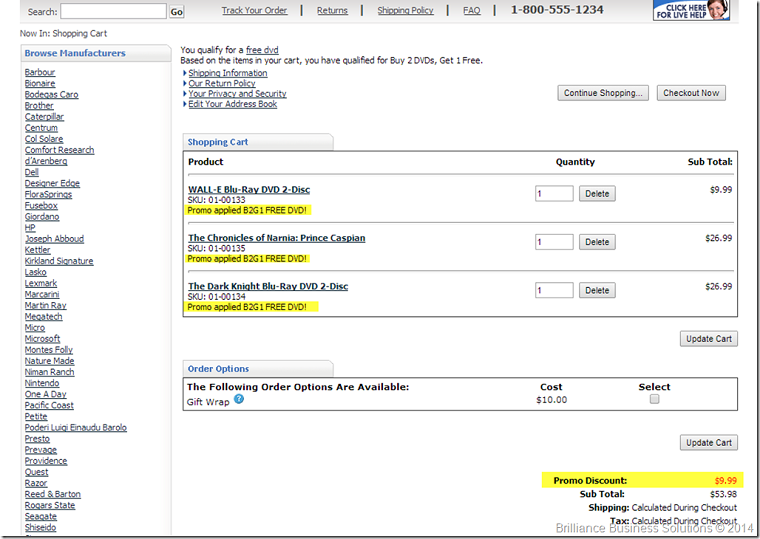This screenshot has height=539, width=760.
Task: Open the Microsoft manufacturer link
Action: point(42,339)
